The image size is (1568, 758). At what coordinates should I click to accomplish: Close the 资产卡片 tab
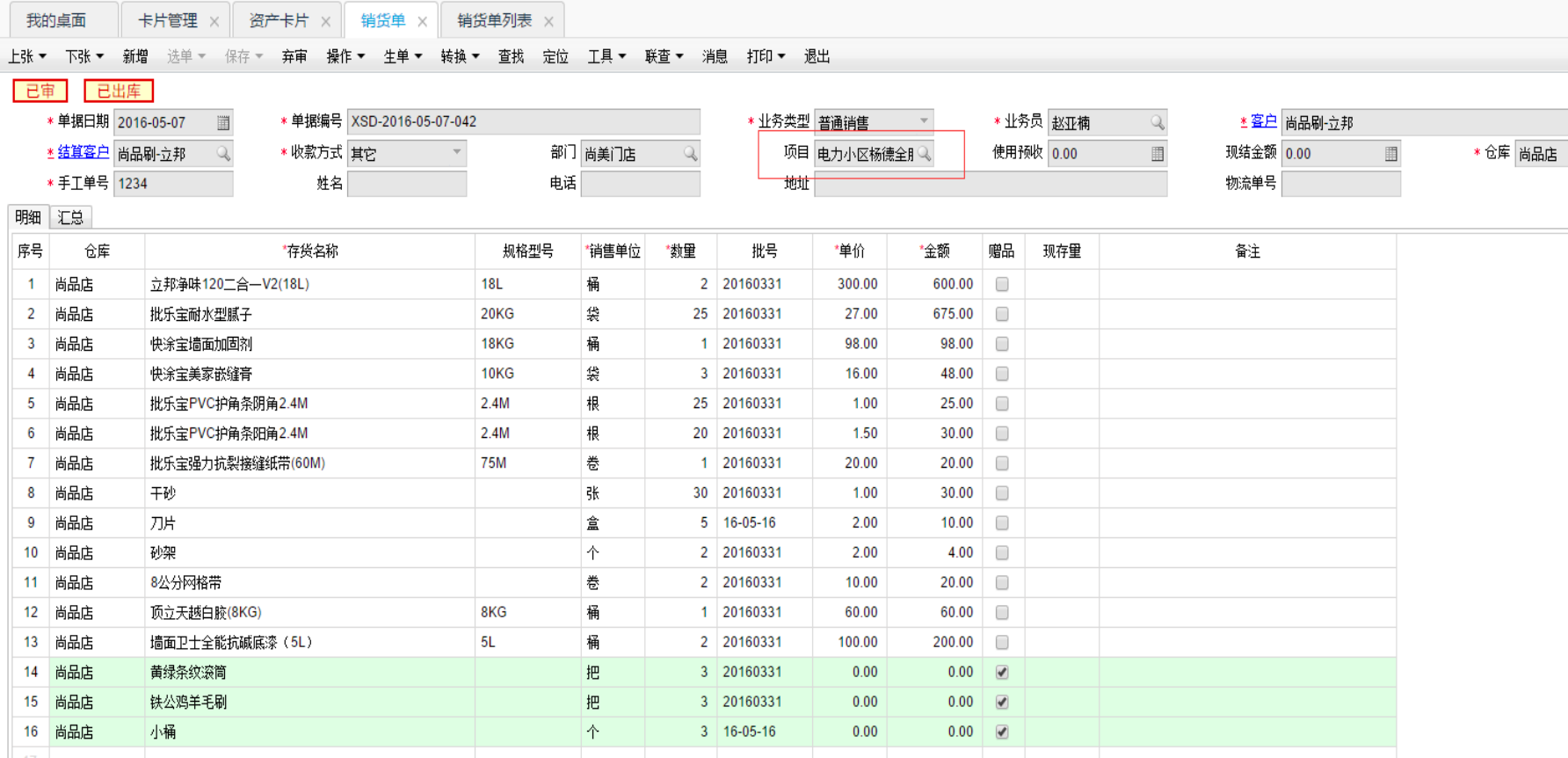click(326, 21)
